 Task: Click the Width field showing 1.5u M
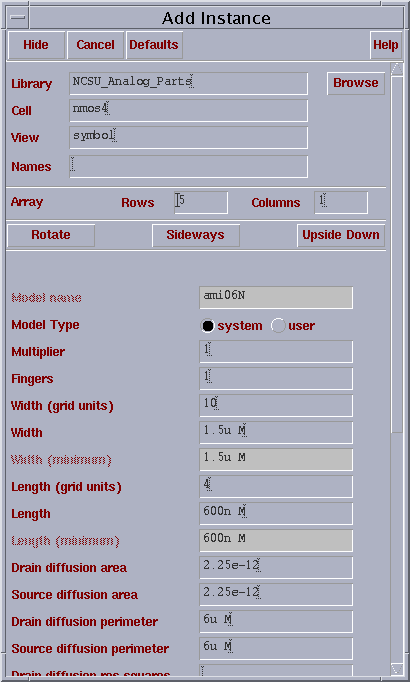tap(276, 432)
